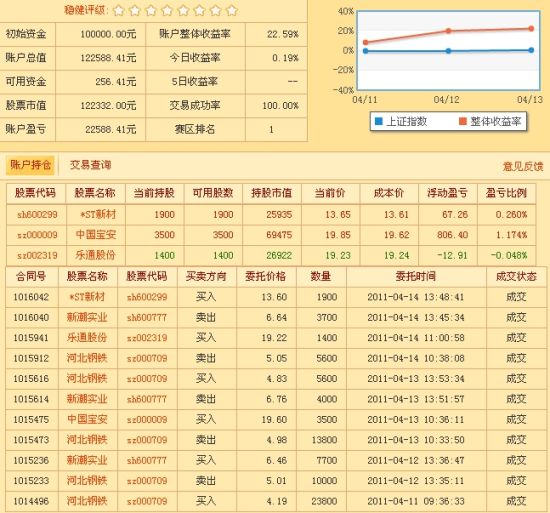Click the 账户总值 value 122588.41元
Image resolution: width=550 pixels, height=513 pixels.
click(x=108, y=58)
